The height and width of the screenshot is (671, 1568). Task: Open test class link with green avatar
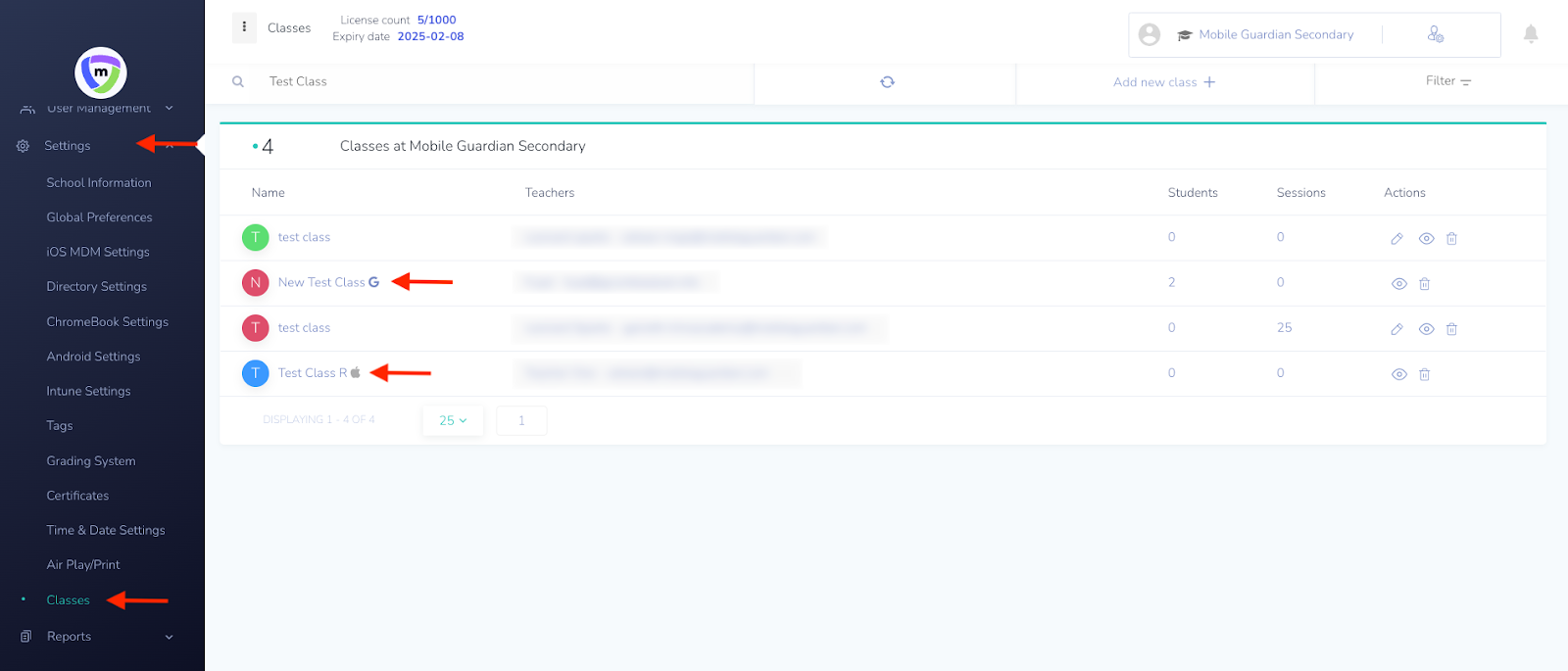[x=304, y=237]
